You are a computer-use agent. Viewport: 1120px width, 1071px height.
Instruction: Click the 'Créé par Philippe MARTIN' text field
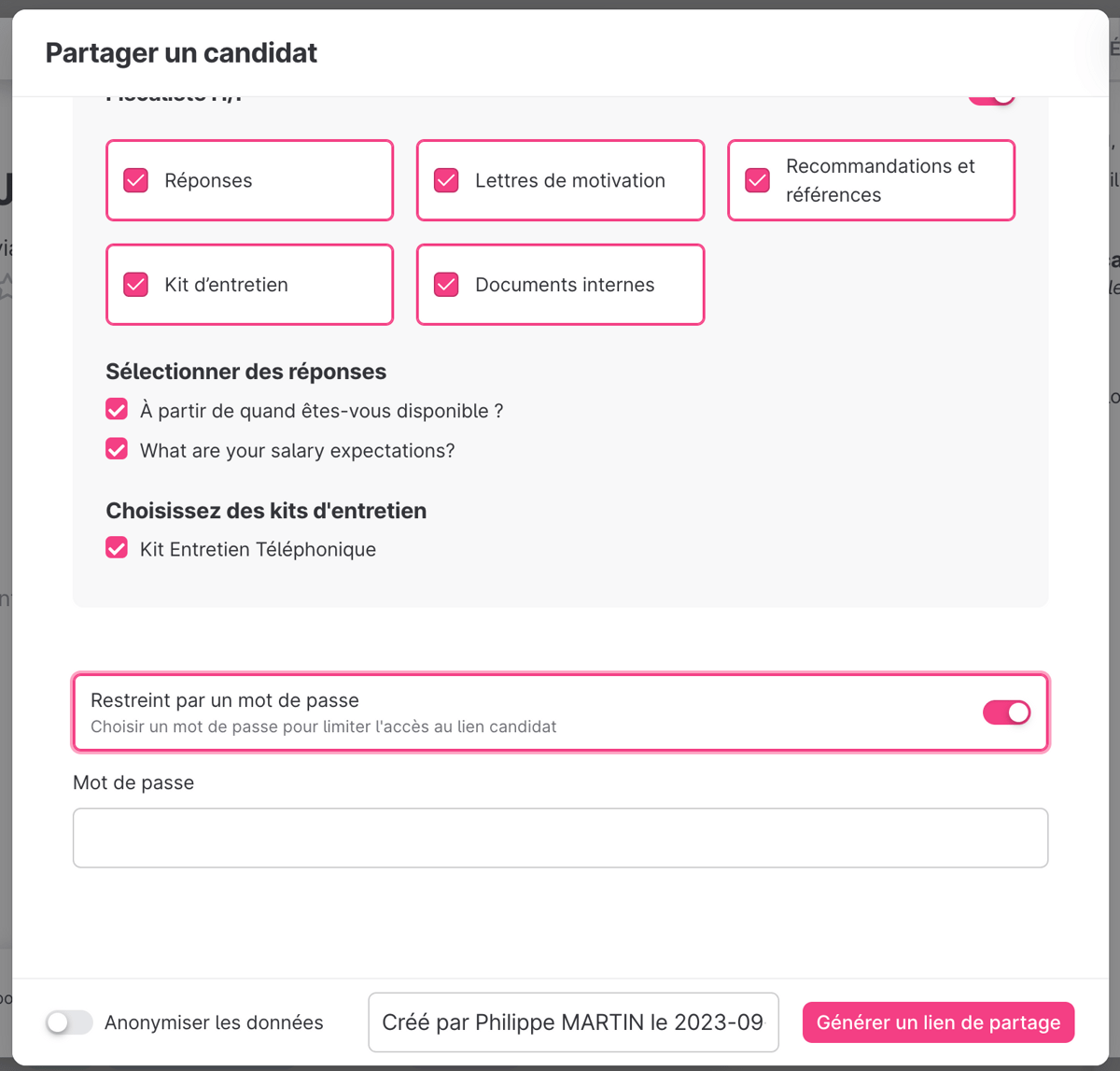pos(573,1022)
